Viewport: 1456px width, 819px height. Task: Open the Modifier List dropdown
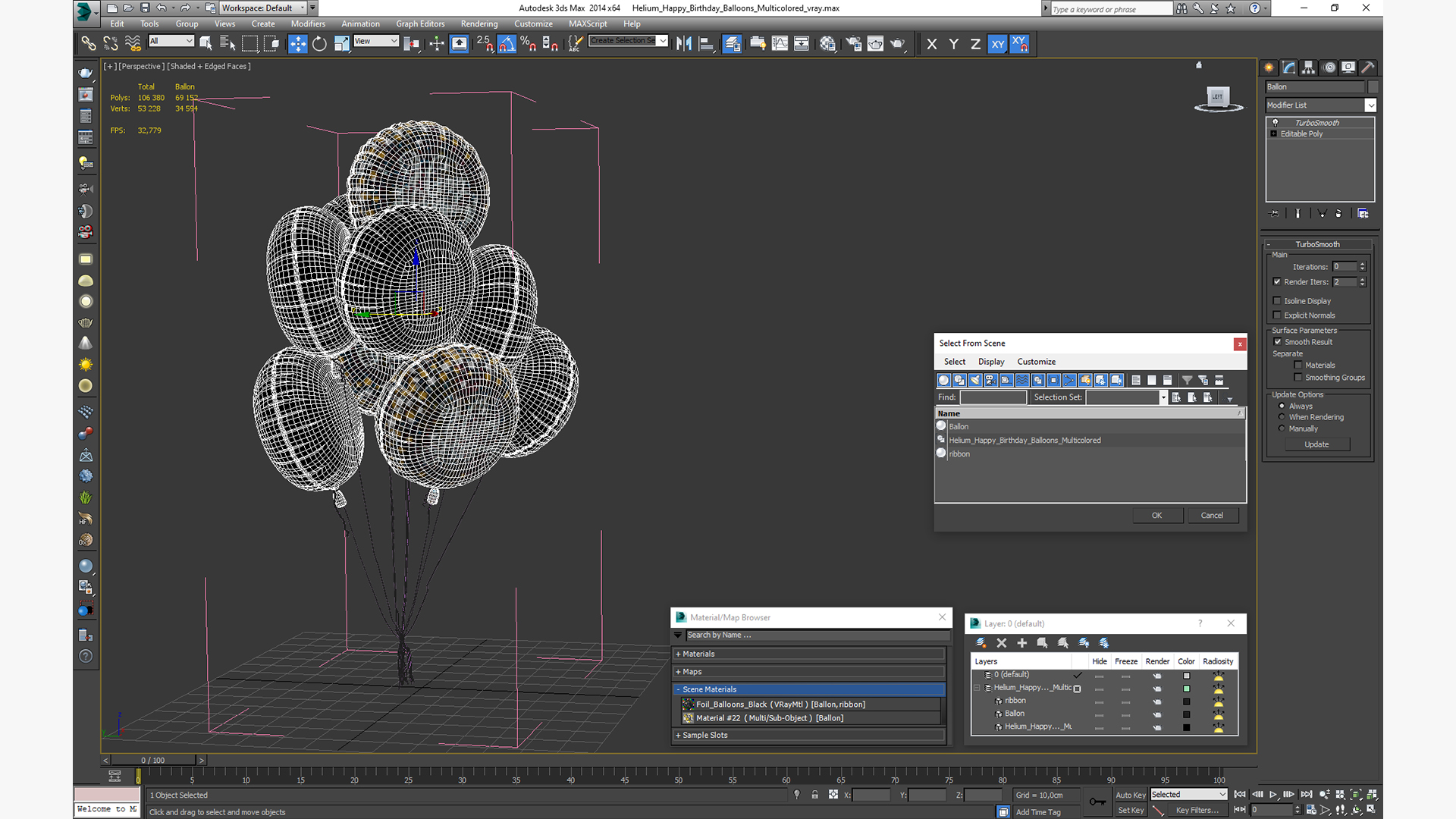1370,105
